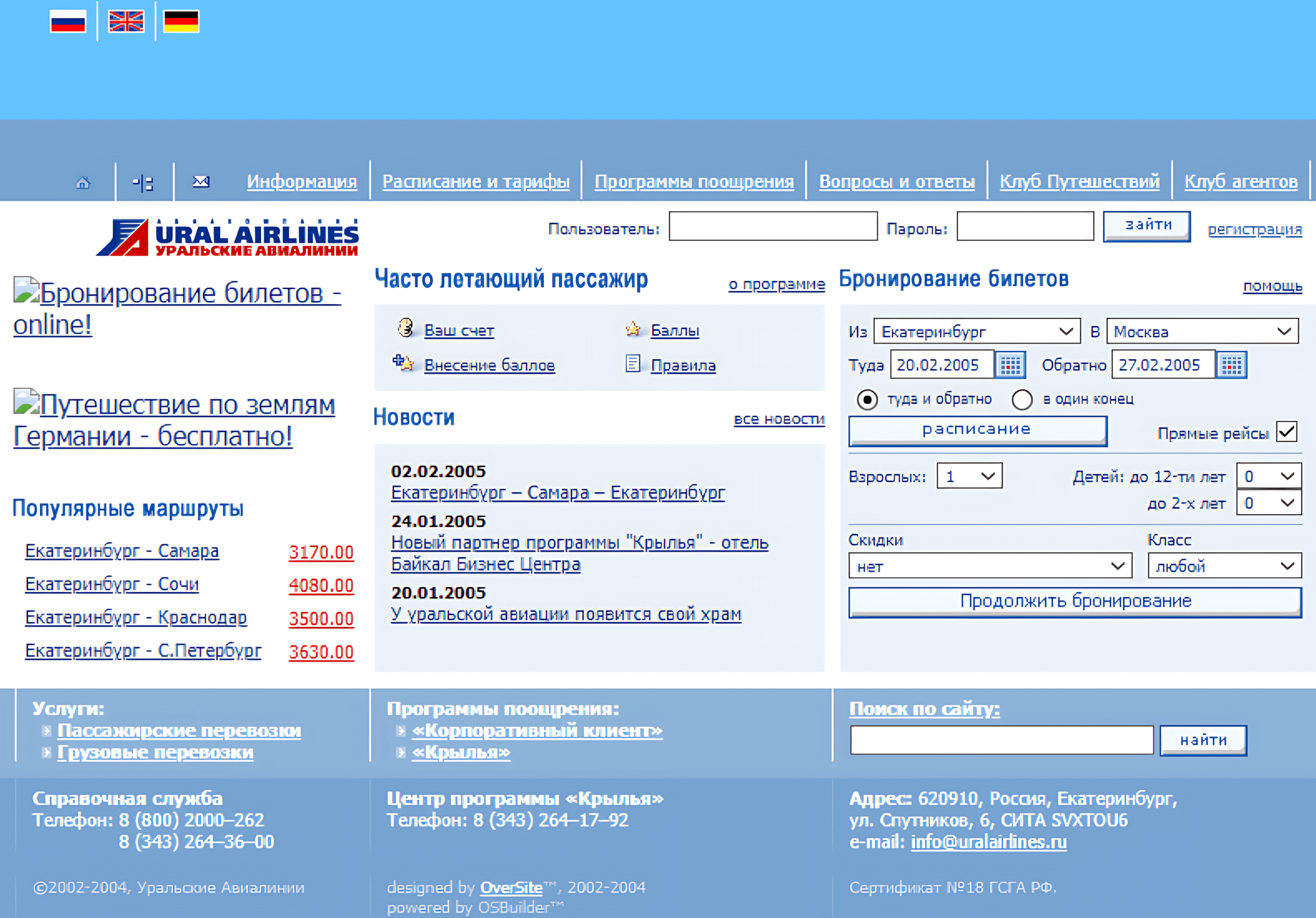Click the Внесение баллов icon
The image size is (1316, 918).
tap(403, 363)
